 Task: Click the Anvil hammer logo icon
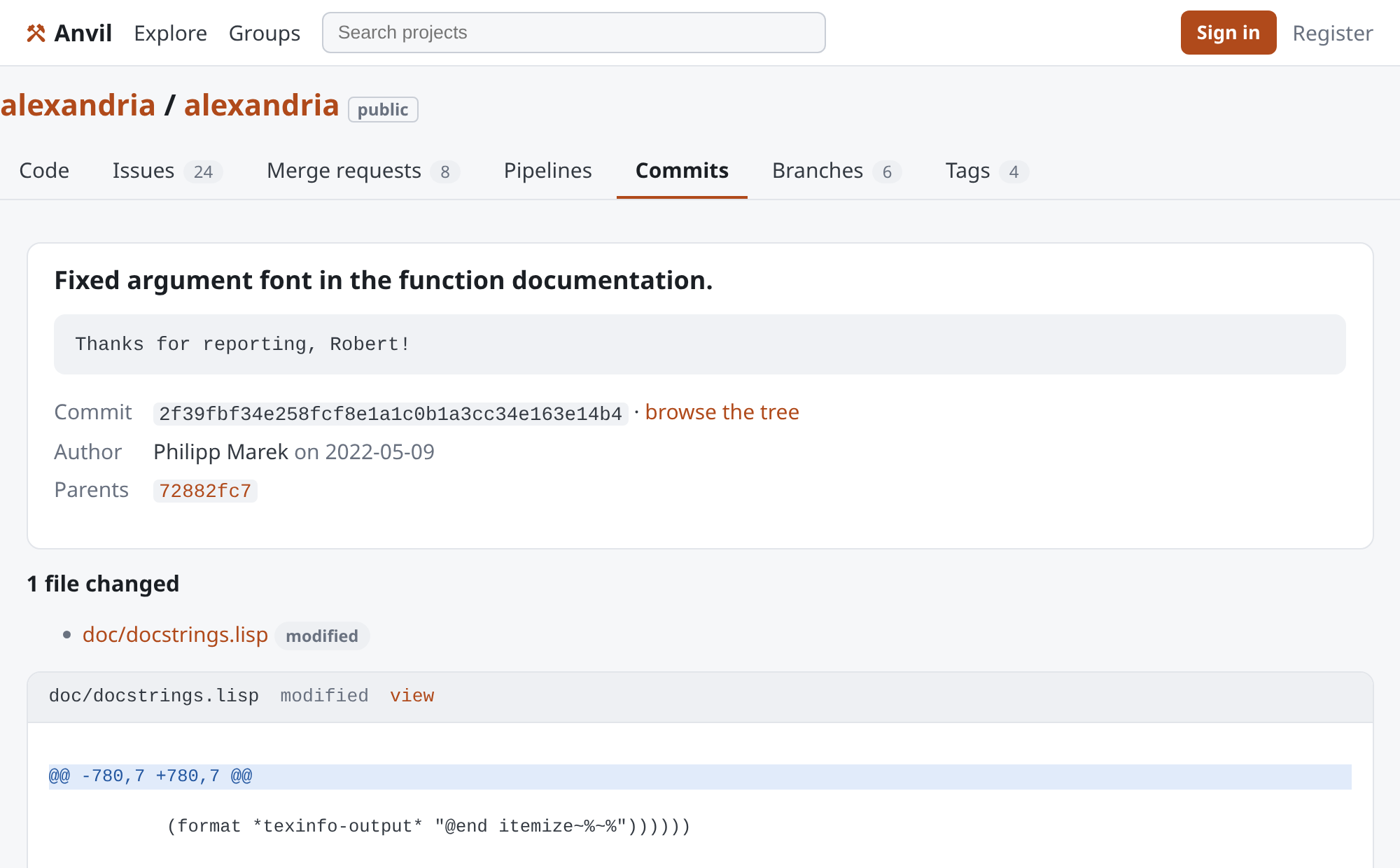click(36, 33)
